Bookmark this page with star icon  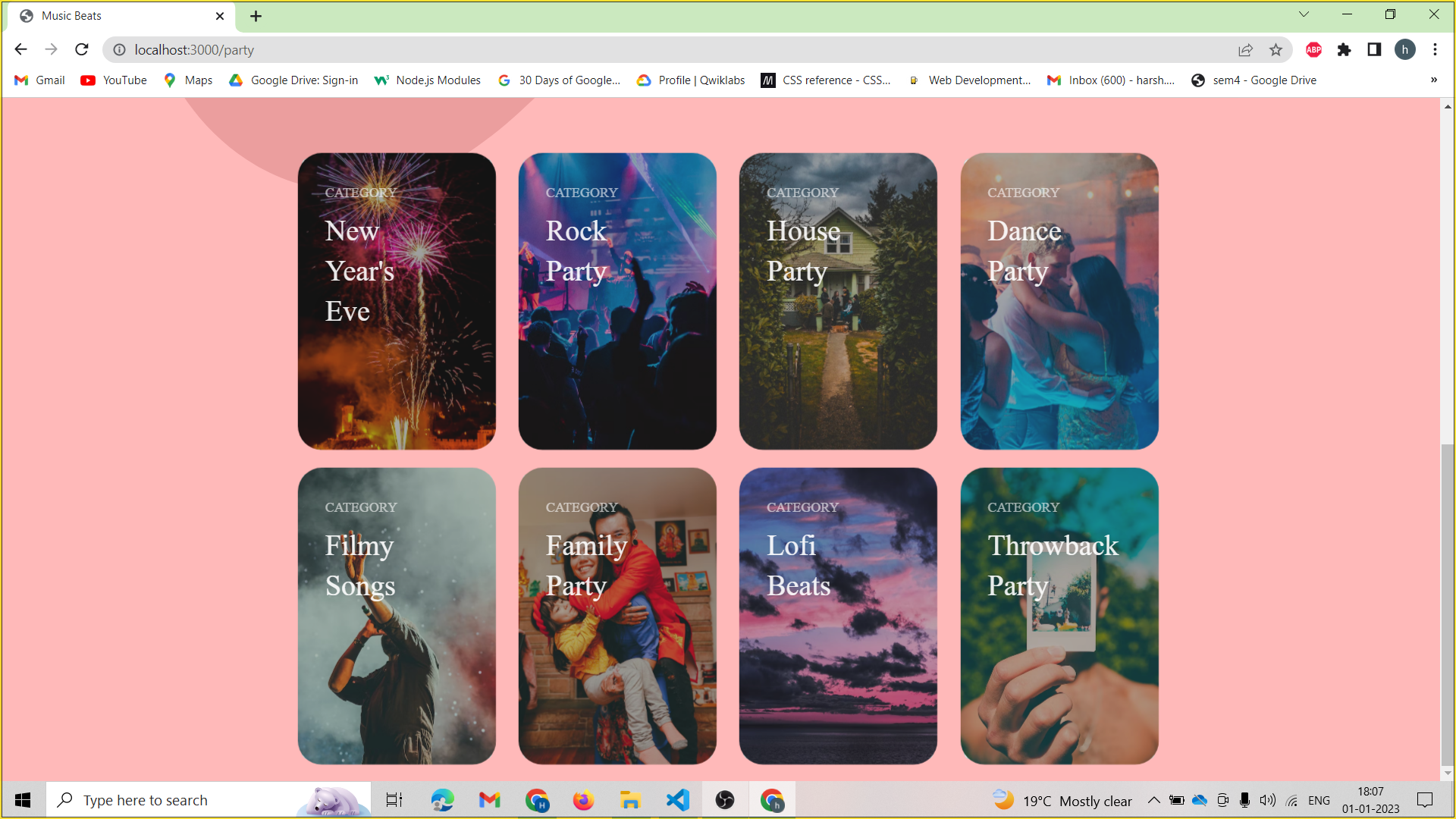[x=1276, y=50]
